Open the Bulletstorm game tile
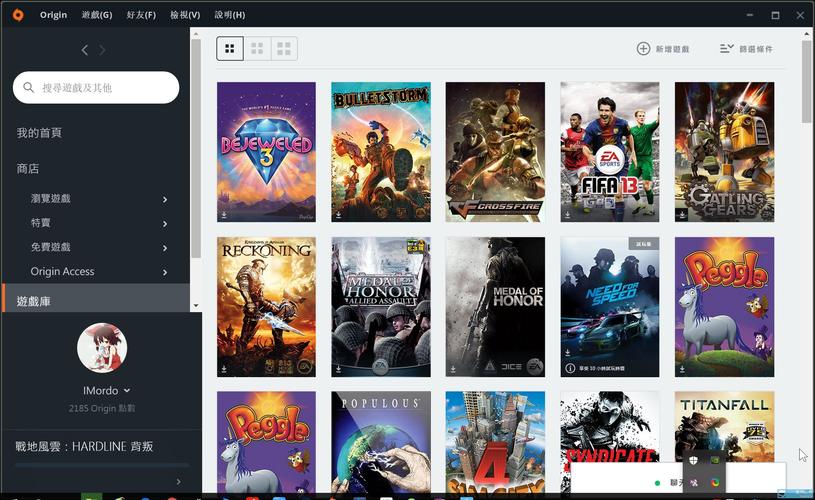Image resolution: width=815 pixels, height=500 pixels. point(381,152)
